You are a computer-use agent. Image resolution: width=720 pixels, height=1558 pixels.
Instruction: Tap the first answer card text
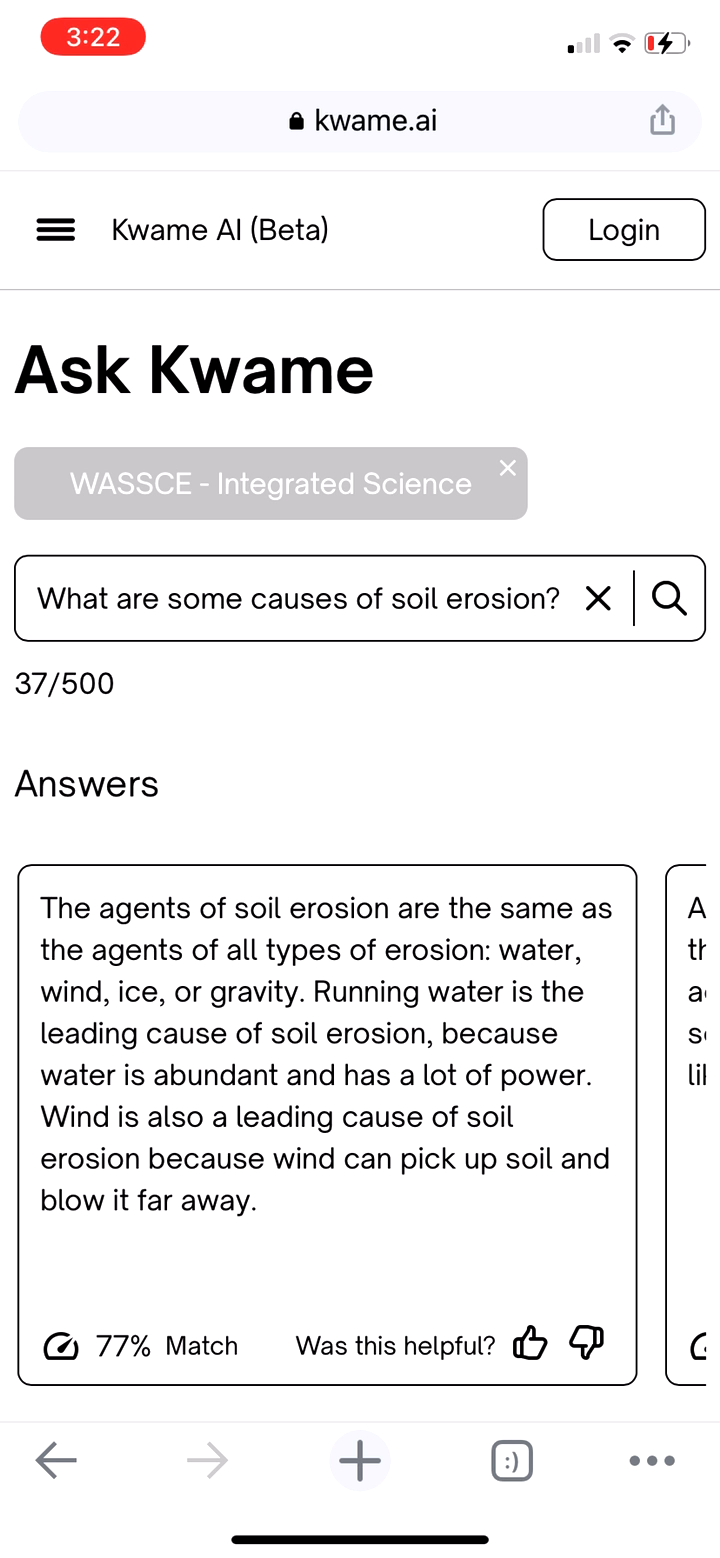[326, 1054]
